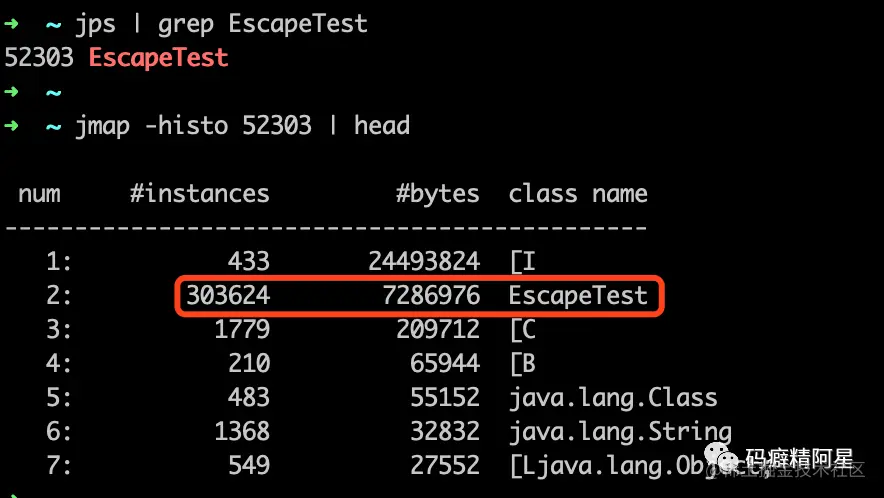Image resolution: width=884 pixels, height=498 pixels.
Task: Click row number '3:' in histogram
Action: (x=59, y=329)
